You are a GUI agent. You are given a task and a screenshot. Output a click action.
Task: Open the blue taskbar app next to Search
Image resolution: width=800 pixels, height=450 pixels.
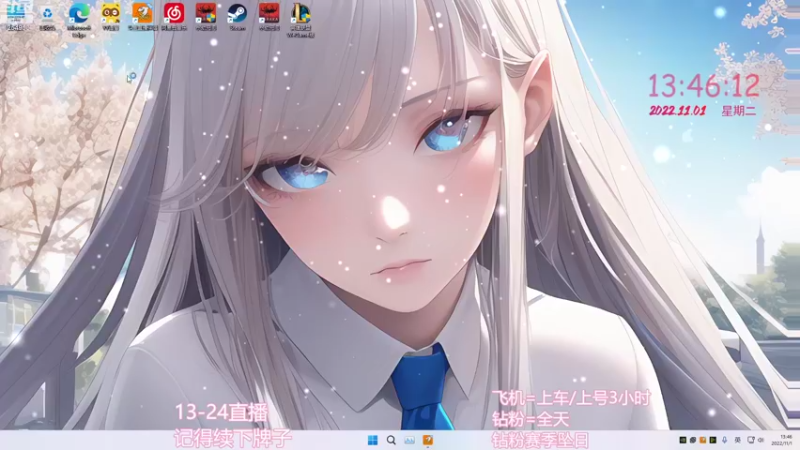tap(409, 440)
